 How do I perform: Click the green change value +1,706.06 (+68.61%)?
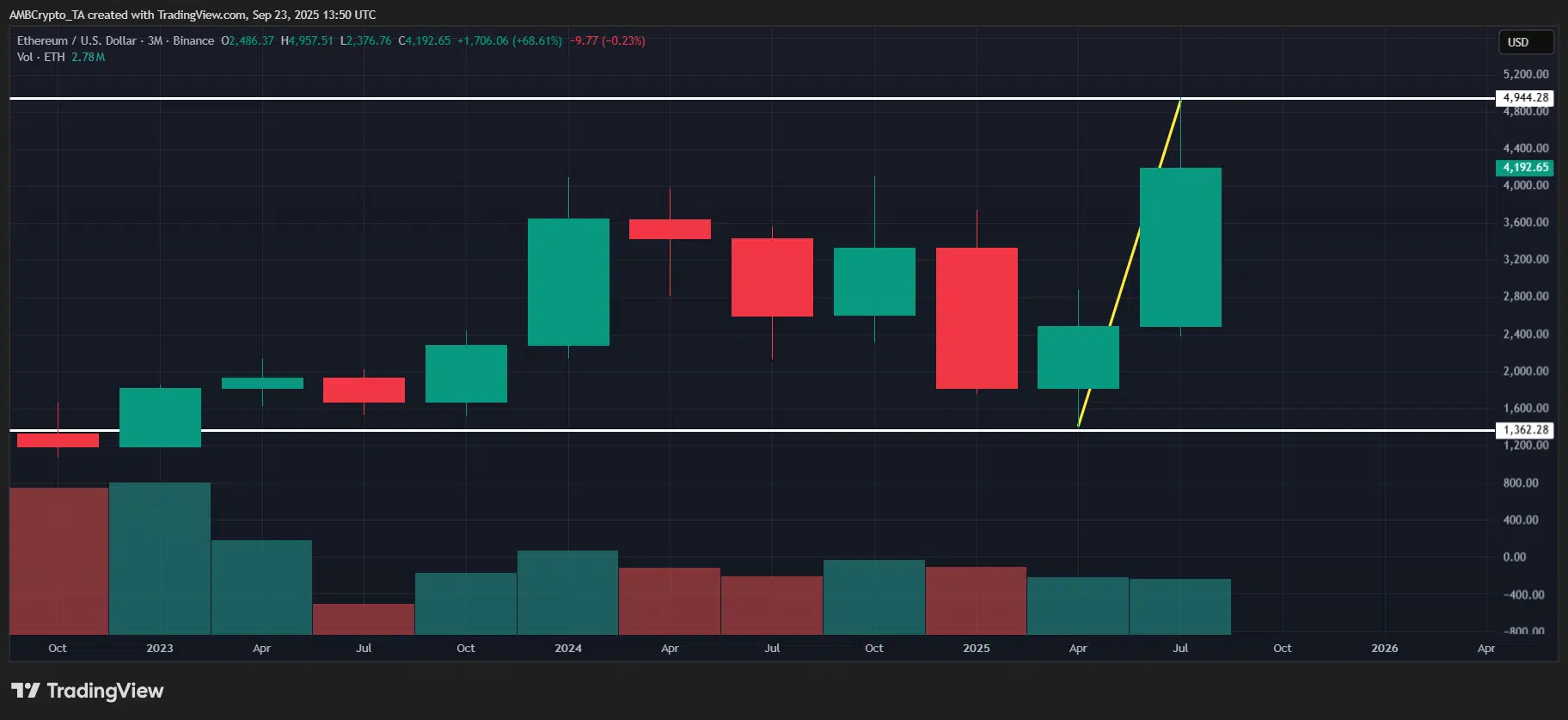pos(510,40)
